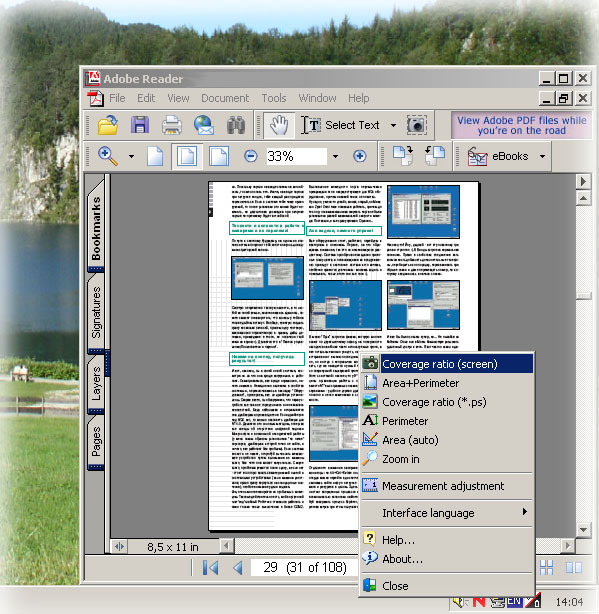Choose Coverage ratio (screen) menu entry

coord(447,364)
